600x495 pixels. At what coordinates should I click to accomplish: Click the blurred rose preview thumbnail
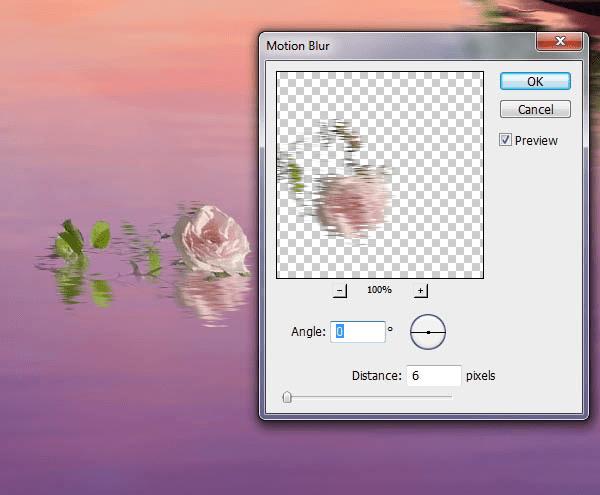[x=380, y=175]
